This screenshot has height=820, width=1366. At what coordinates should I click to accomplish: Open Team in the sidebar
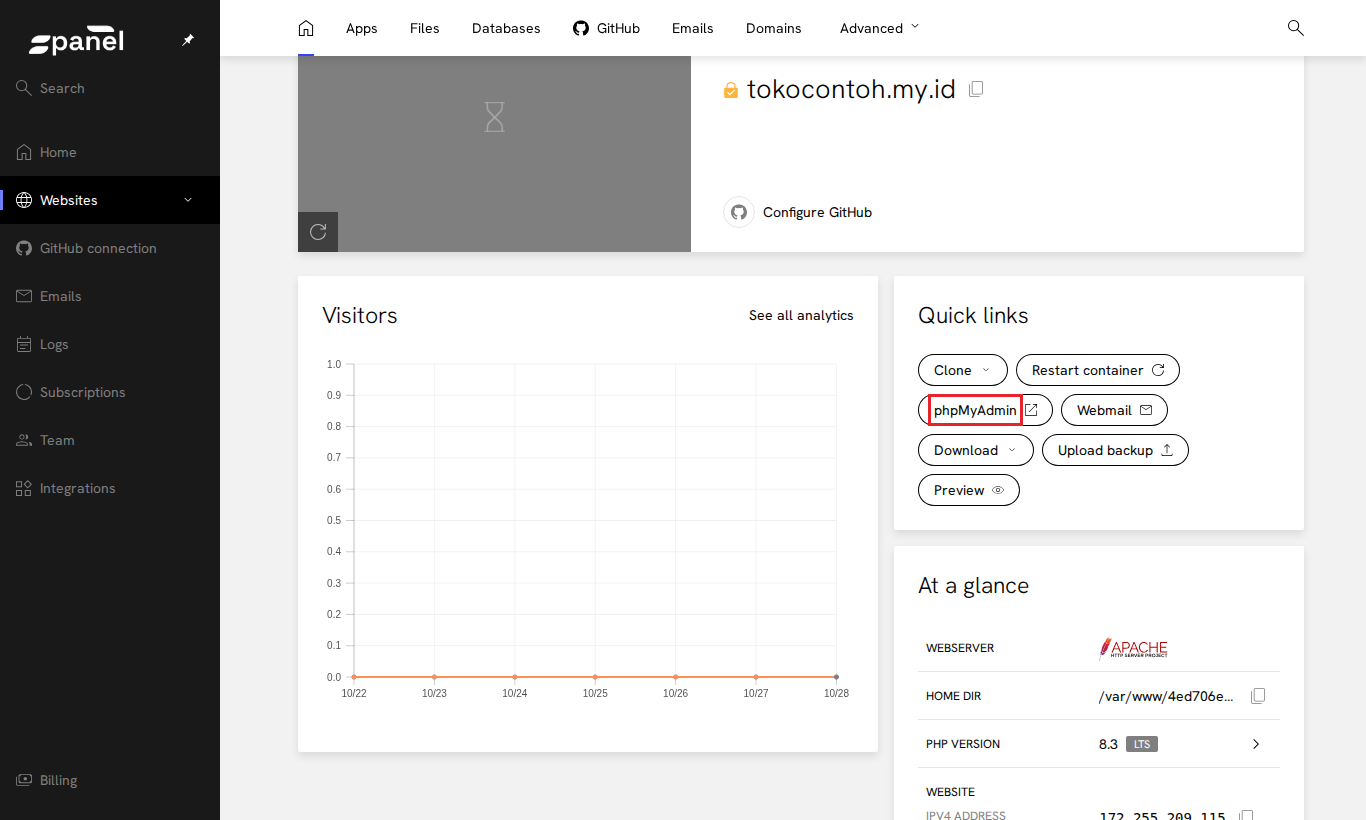[x=110, y=440]
